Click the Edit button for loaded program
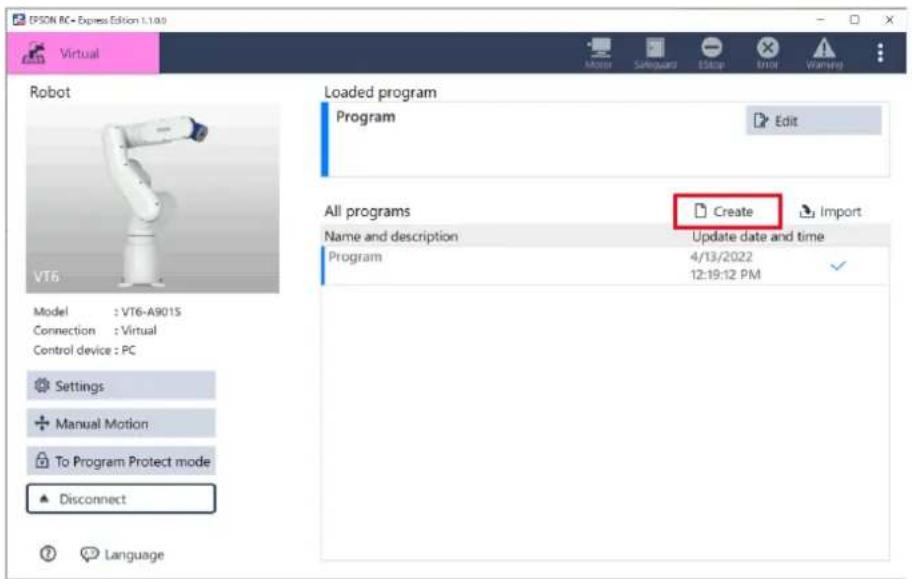The width and height of the screenshot is (912, 579). [x=813, y=120]
